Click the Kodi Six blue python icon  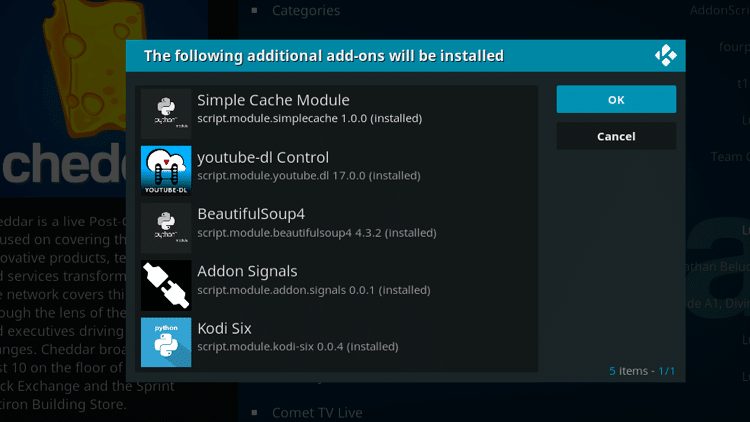coord(166,342)
